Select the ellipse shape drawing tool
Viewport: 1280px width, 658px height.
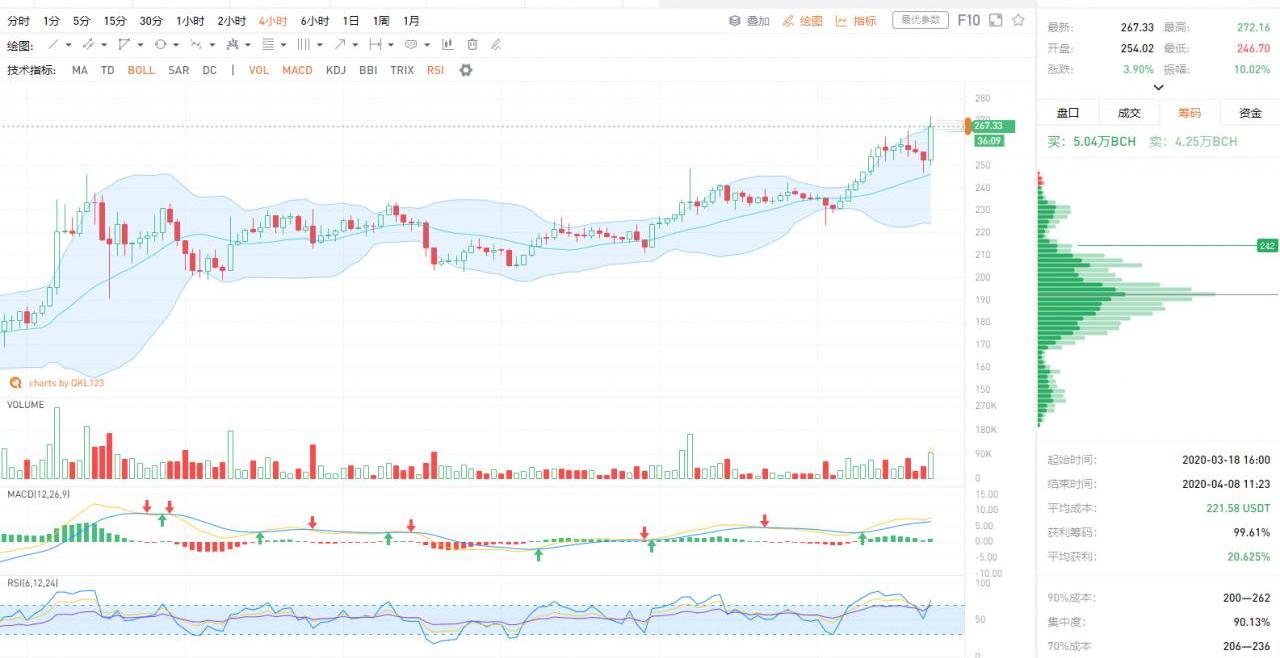point(160,45)
